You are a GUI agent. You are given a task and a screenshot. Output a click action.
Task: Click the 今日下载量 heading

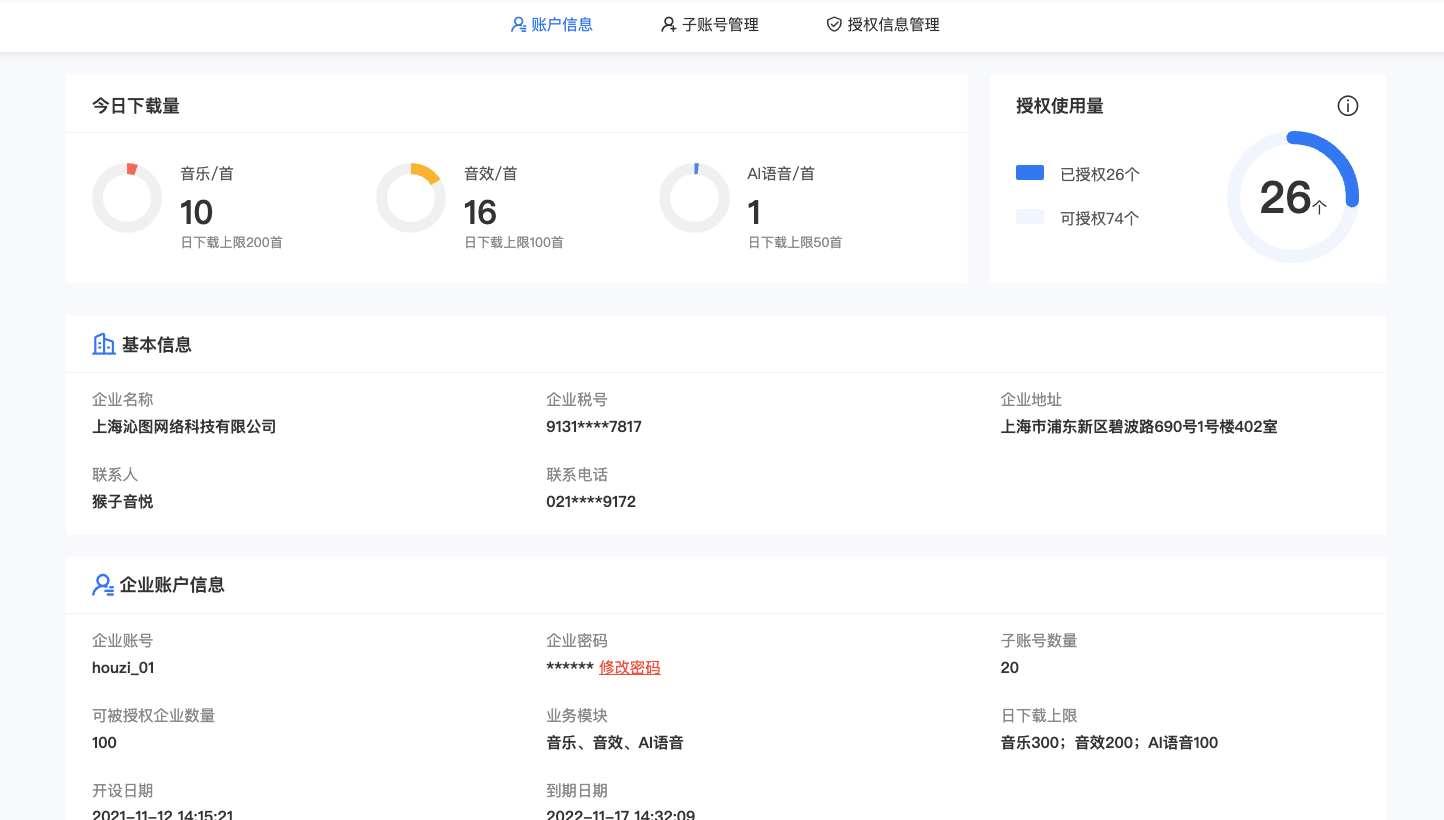[x=136, y=106]
